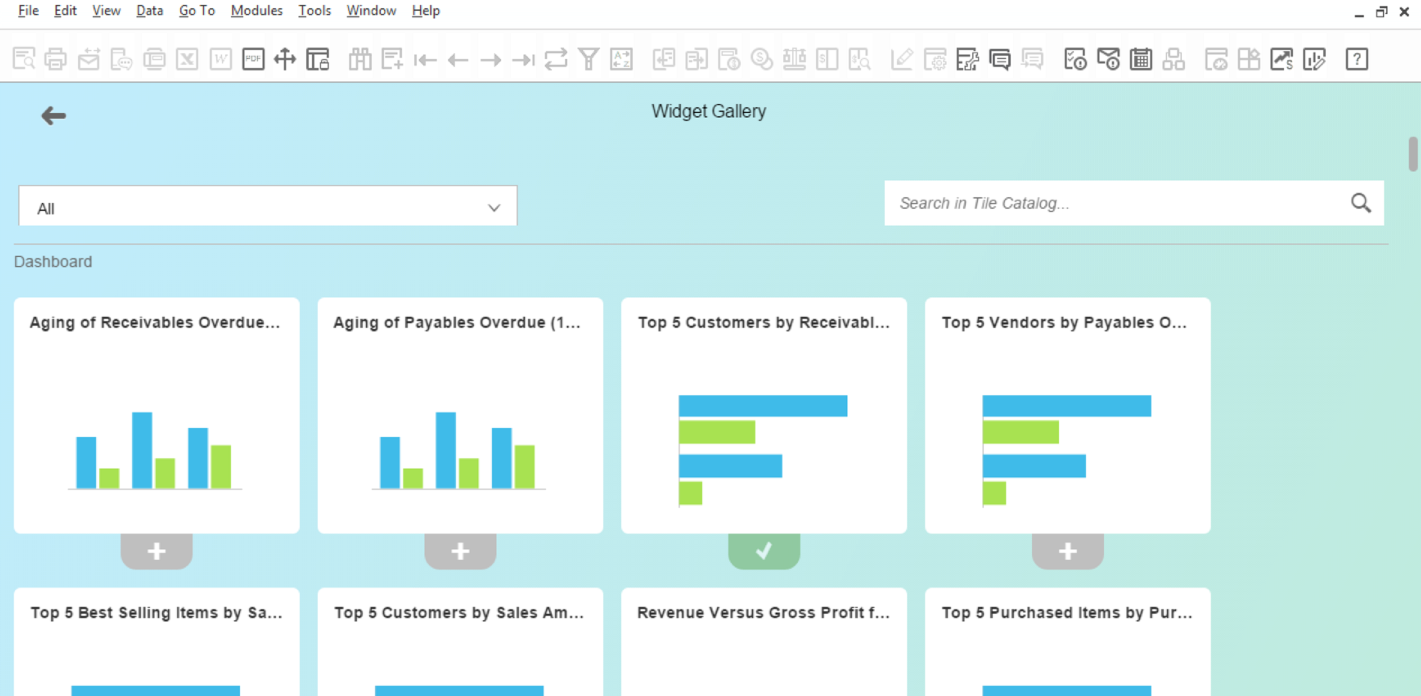Go back using the left arrow button
1421x696 pixels.
pos(53,116)
